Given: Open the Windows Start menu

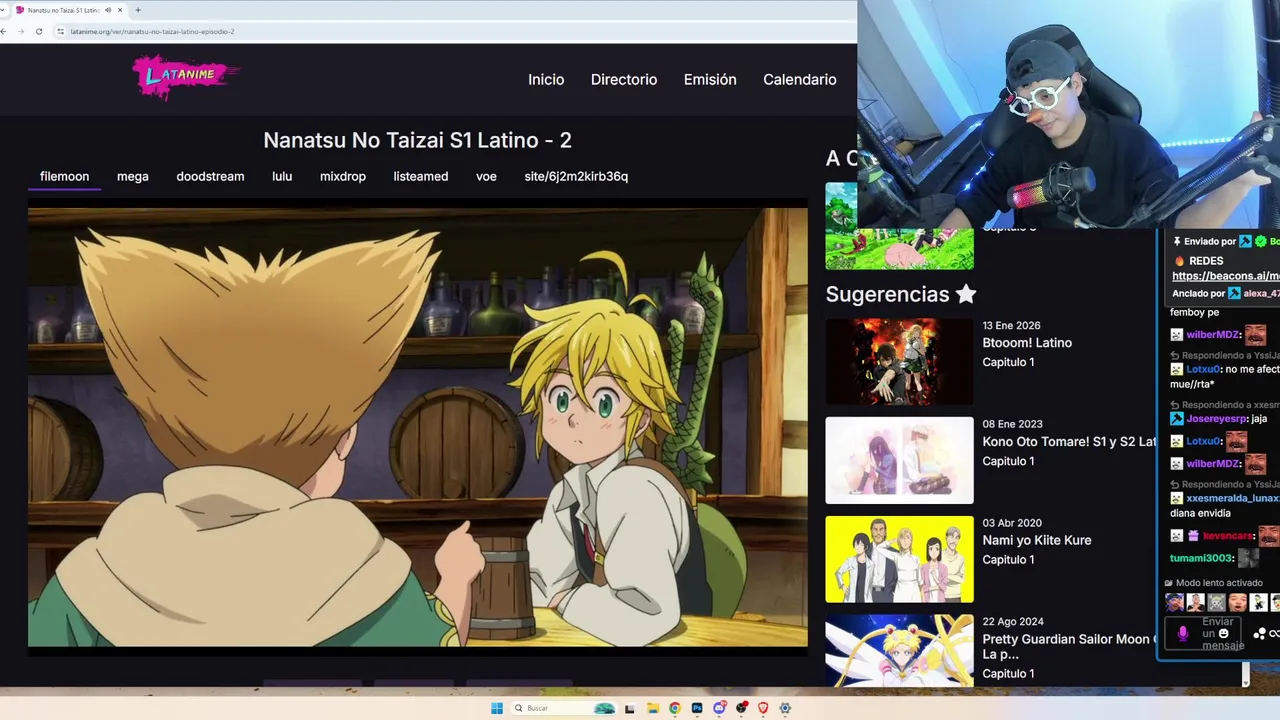Looking at the screenshot, I should pos(497,708).
